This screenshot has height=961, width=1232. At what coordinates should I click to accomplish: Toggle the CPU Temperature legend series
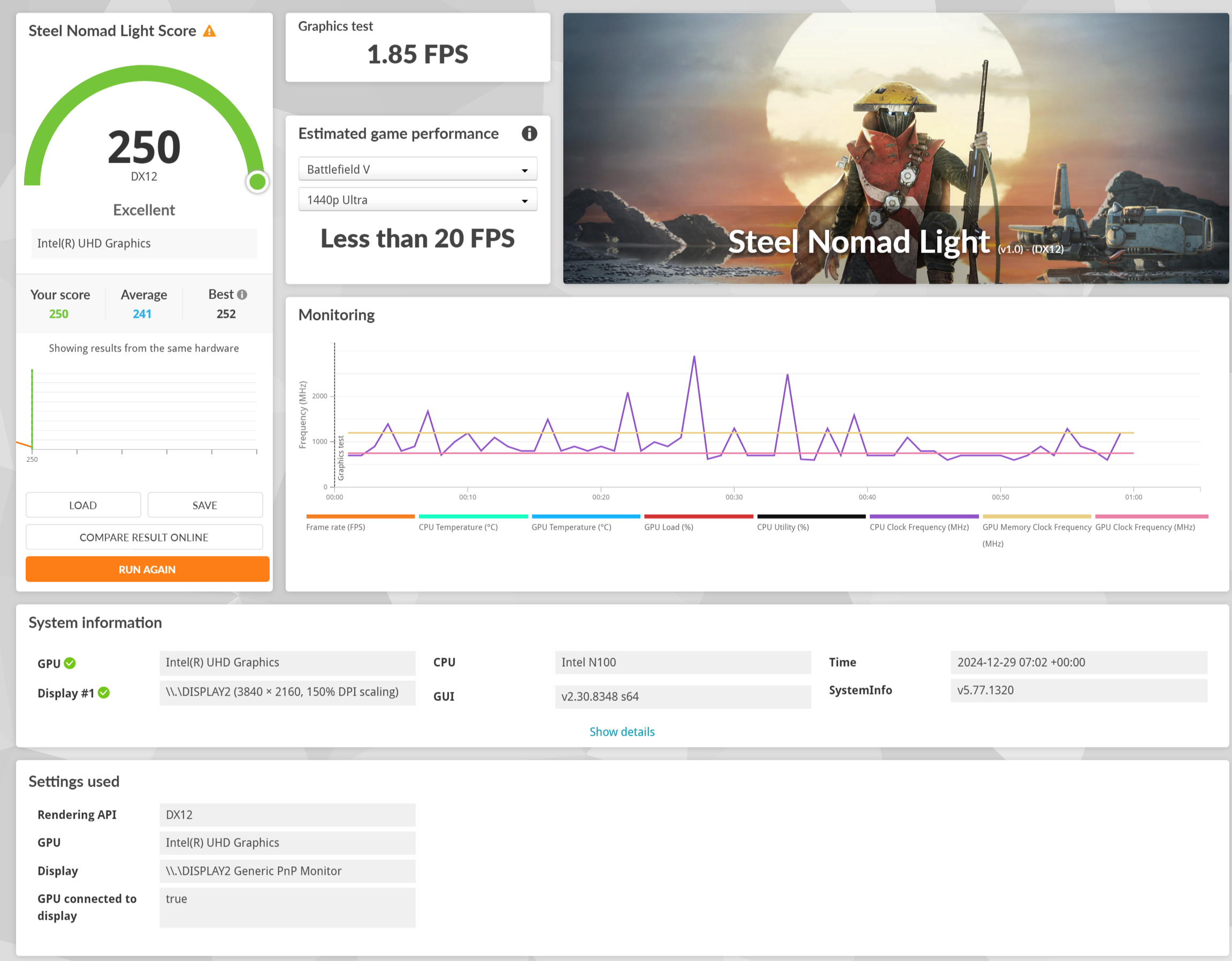click(458, 527)
